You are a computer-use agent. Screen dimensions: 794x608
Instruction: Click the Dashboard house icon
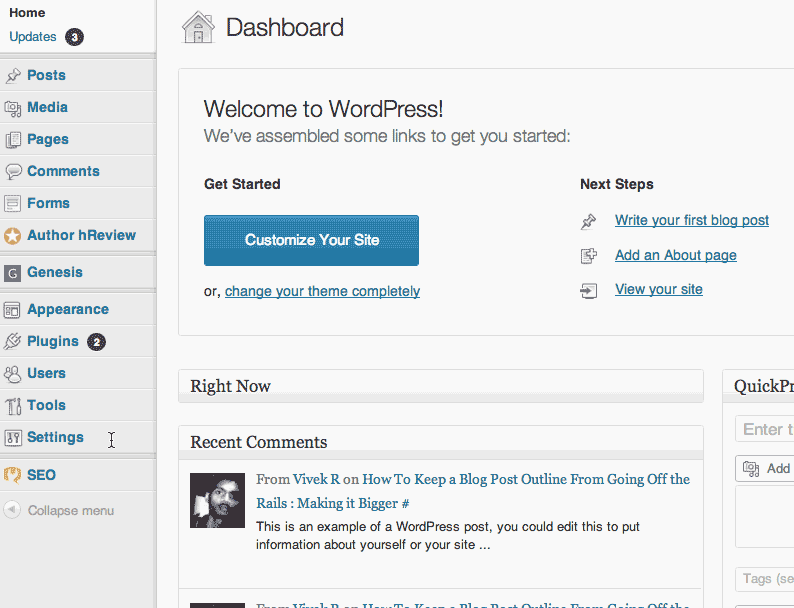pyautogui.click(x=198, y=27)
